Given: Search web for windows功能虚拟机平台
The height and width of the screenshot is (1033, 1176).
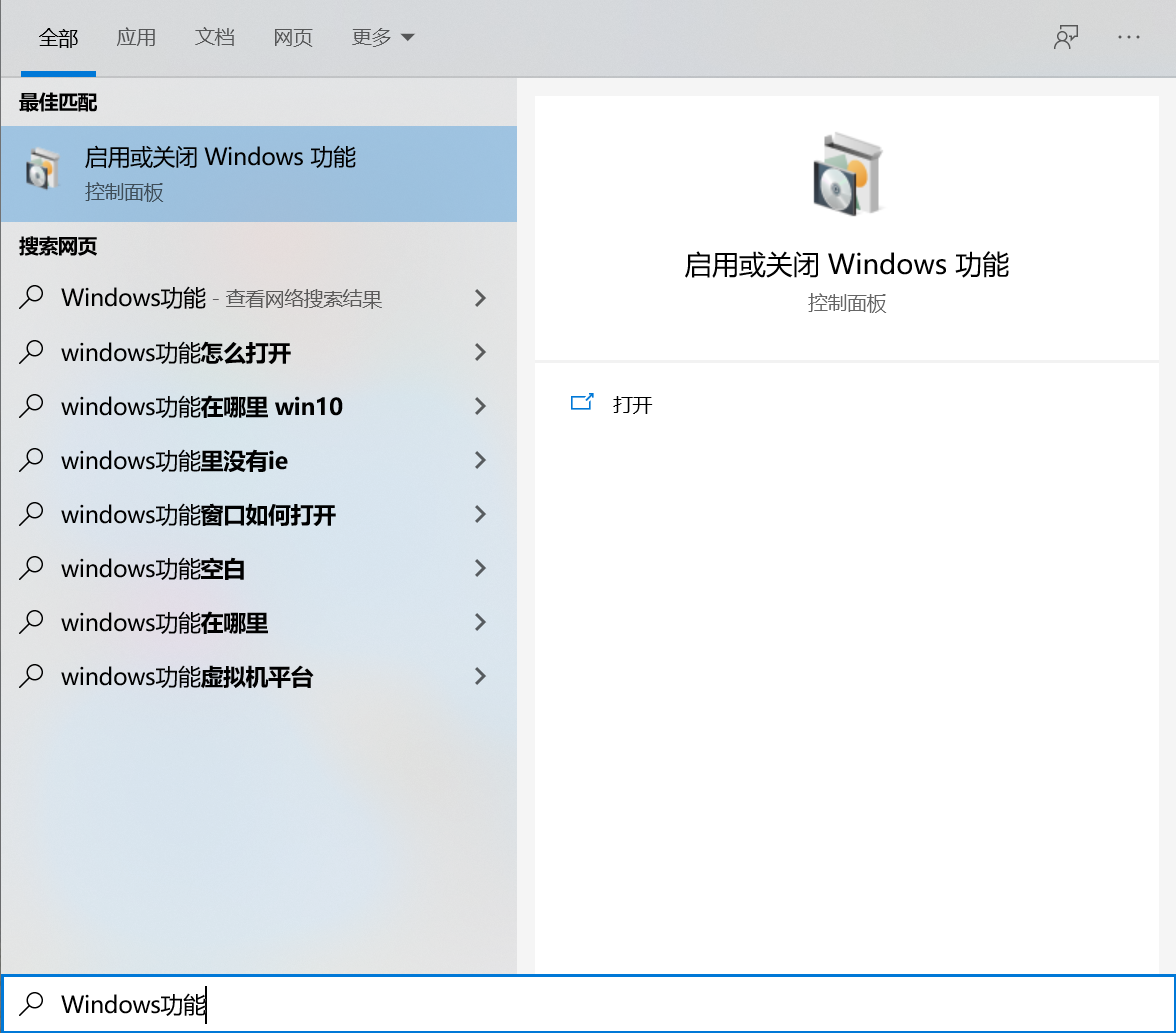Looking at the screenshot, I should coord(259,676).
